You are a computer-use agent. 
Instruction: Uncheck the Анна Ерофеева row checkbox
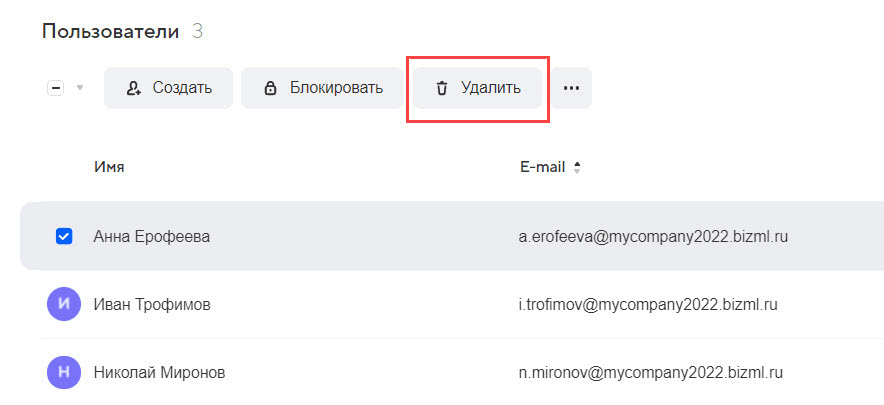[63, 236]
